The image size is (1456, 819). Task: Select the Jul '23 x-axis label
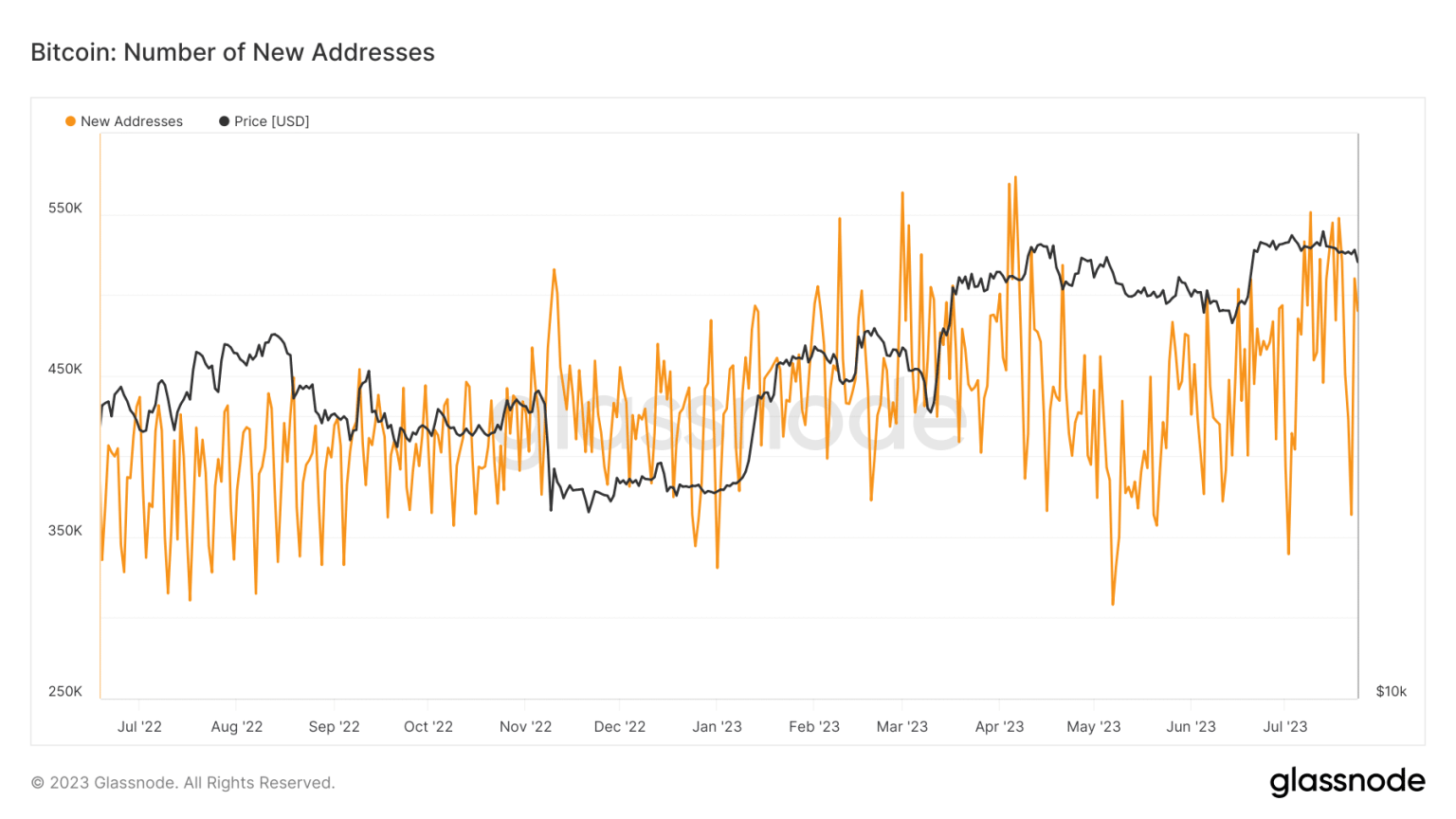click(1284, 726)
